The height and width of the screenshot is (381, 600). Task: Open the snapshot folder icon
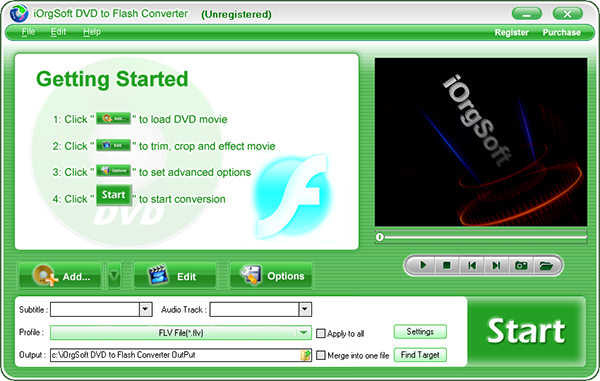click(546, 265)
